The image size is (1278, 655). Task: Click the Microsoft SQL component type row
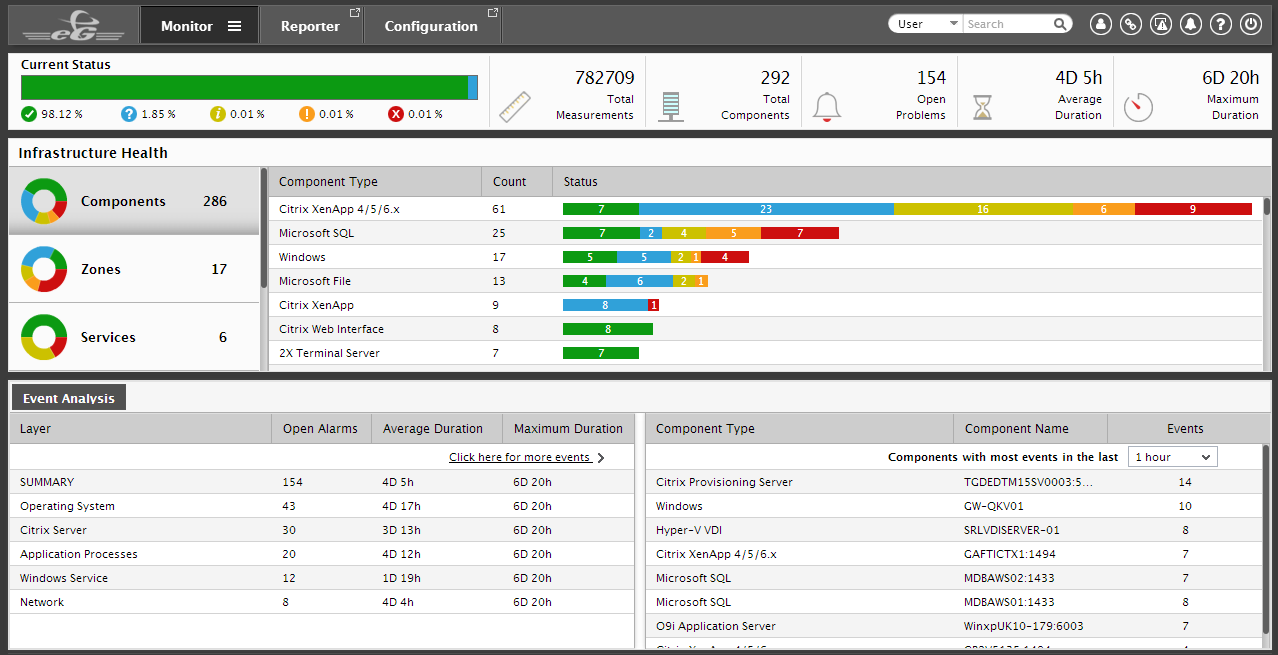(765, 233)
